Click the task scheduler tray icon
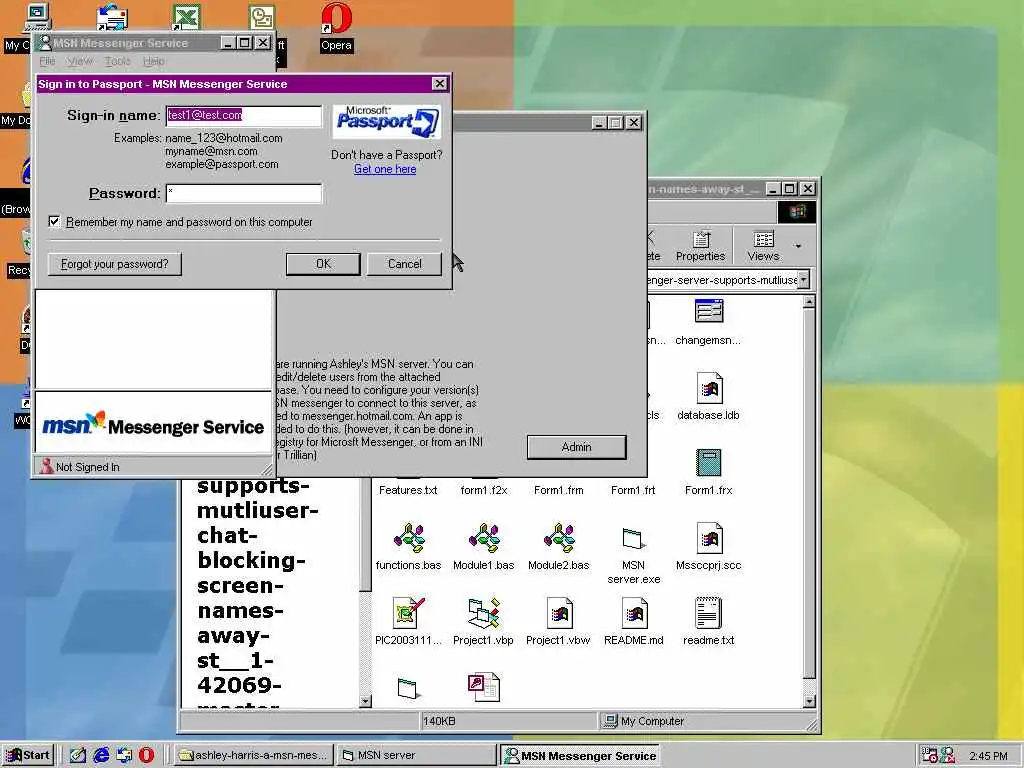The height and width of the screenshot is (768, 1024). pyautogui.click(x=929, y=755)
